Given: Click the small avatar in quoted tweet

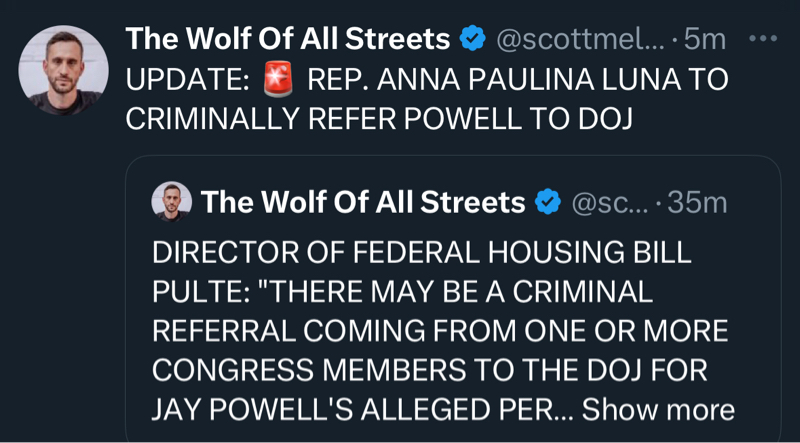Looking at the screenshot, I should [171, 202].
